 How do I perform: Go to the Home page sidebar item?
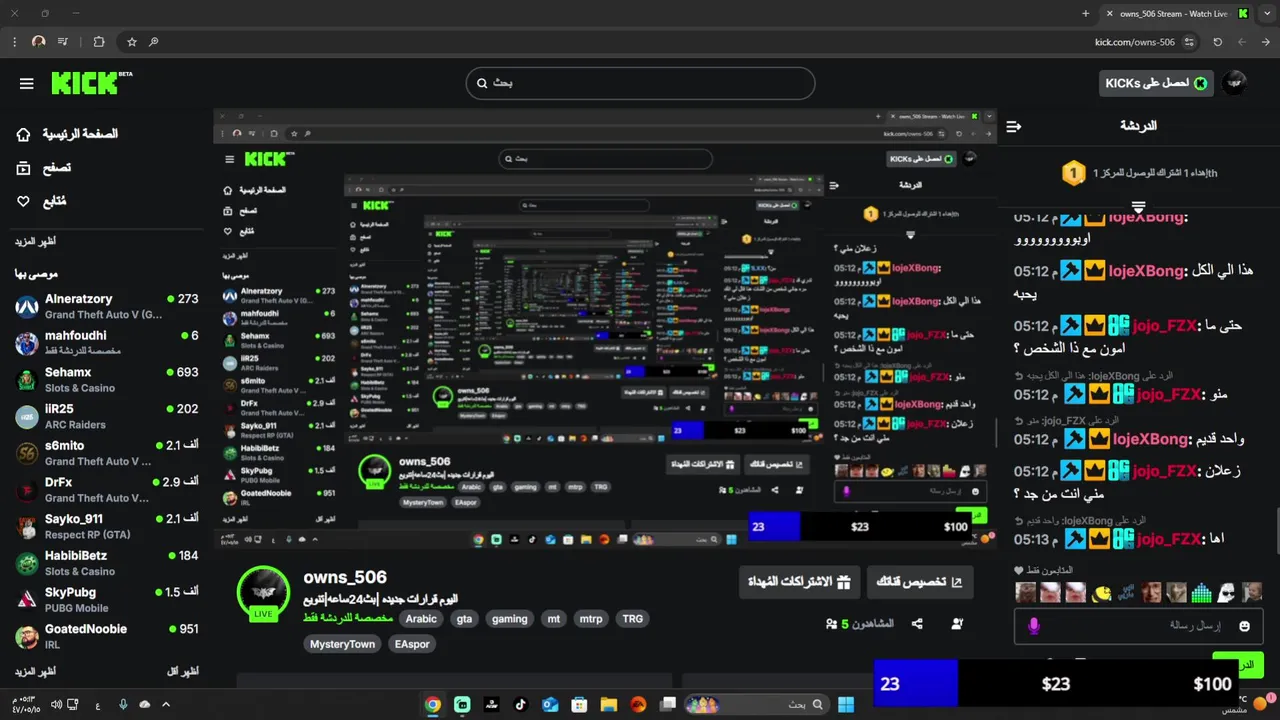[x=67, y=134]
